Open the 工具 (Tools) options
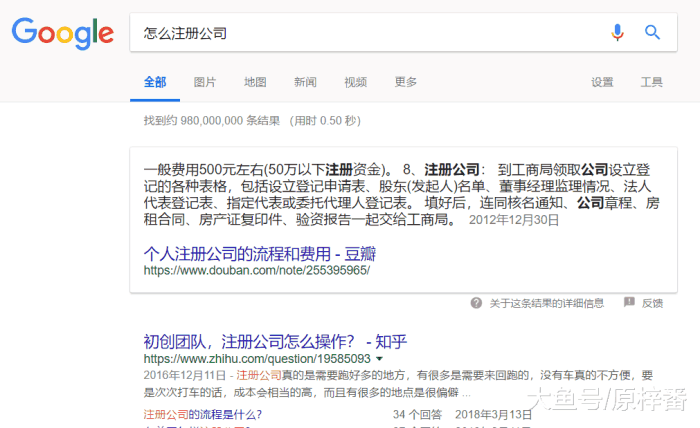This screenshot has height=428, width=700. [x=651, y=82]
